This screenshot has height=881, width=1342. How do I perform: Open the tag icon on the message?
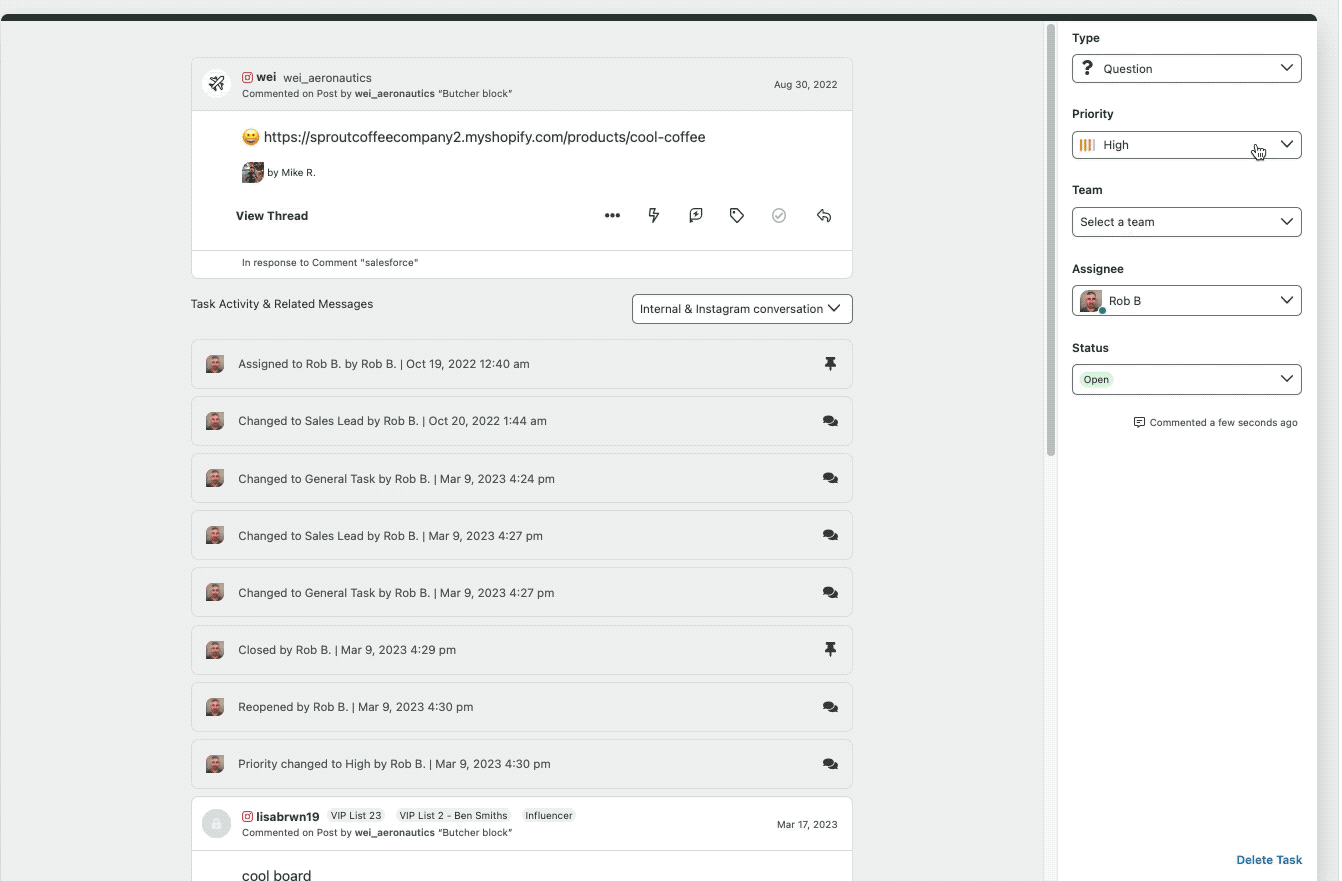[x=737, y=216]
